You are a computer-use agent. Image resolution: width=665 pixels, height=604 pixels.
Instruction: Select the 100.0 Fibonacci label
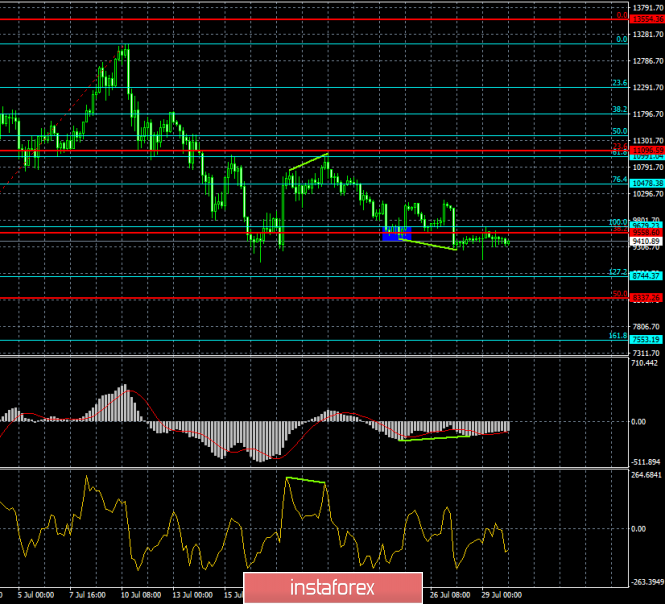click(x=618, y=222)
